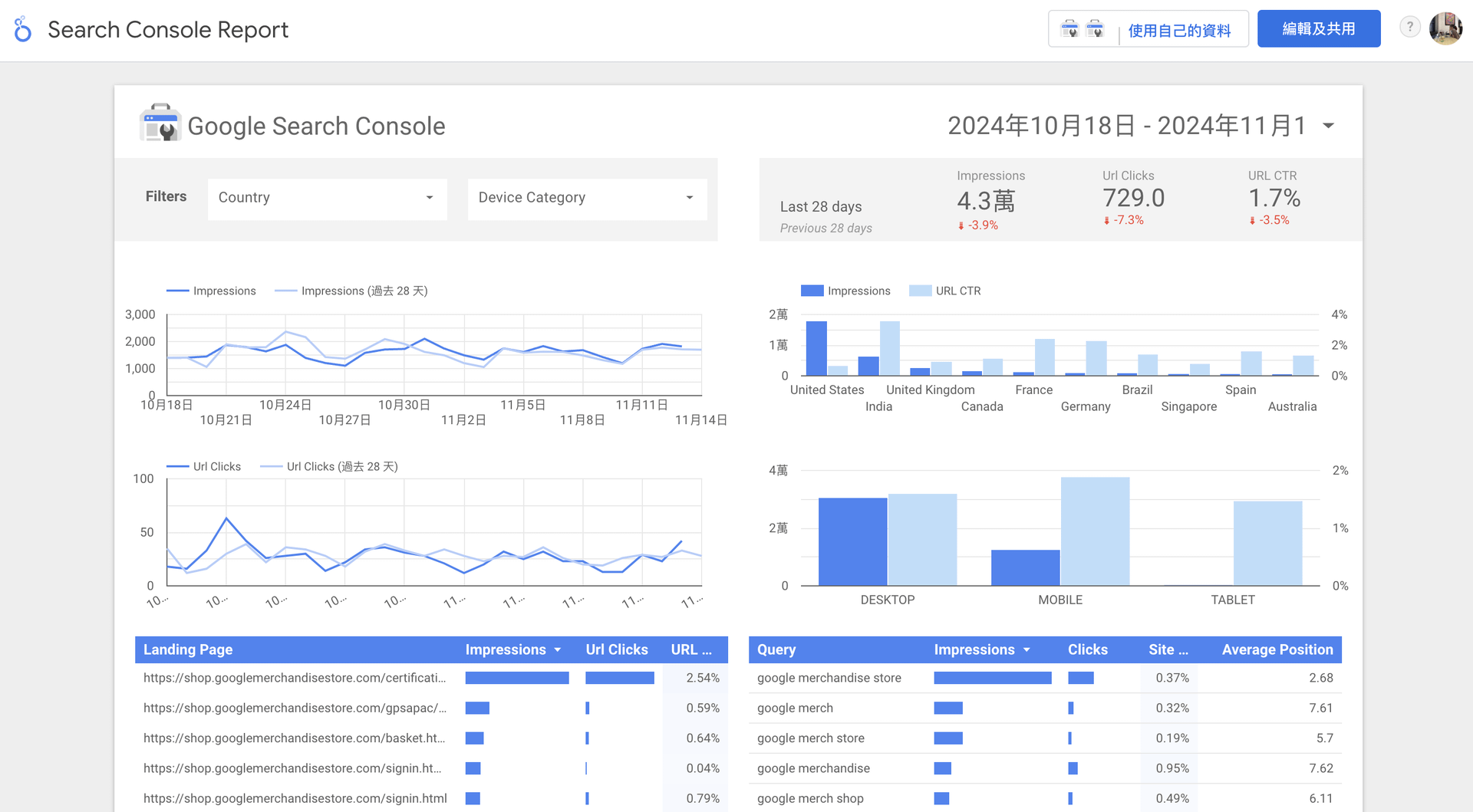Click the DESKTOP Impressions bar
The width and height of the screenshot is (1473, 812).
click(852, 541)
